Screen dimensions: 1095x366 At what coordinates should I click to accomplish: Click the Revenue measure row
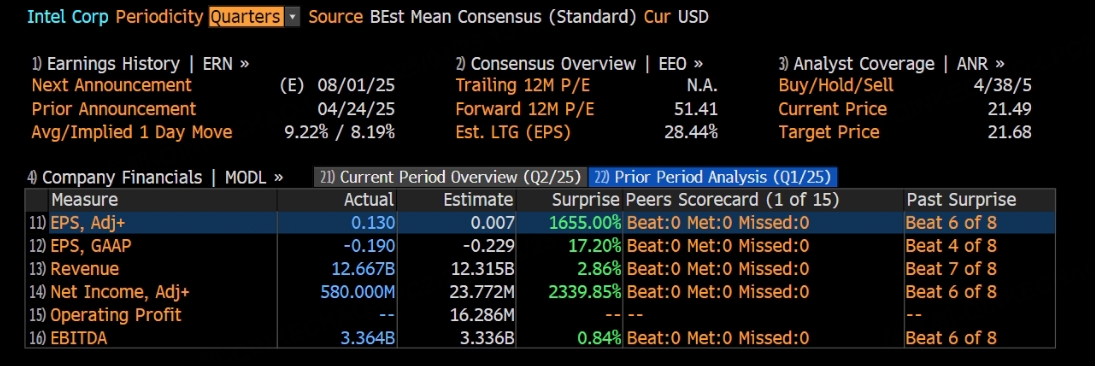(540, 269)
